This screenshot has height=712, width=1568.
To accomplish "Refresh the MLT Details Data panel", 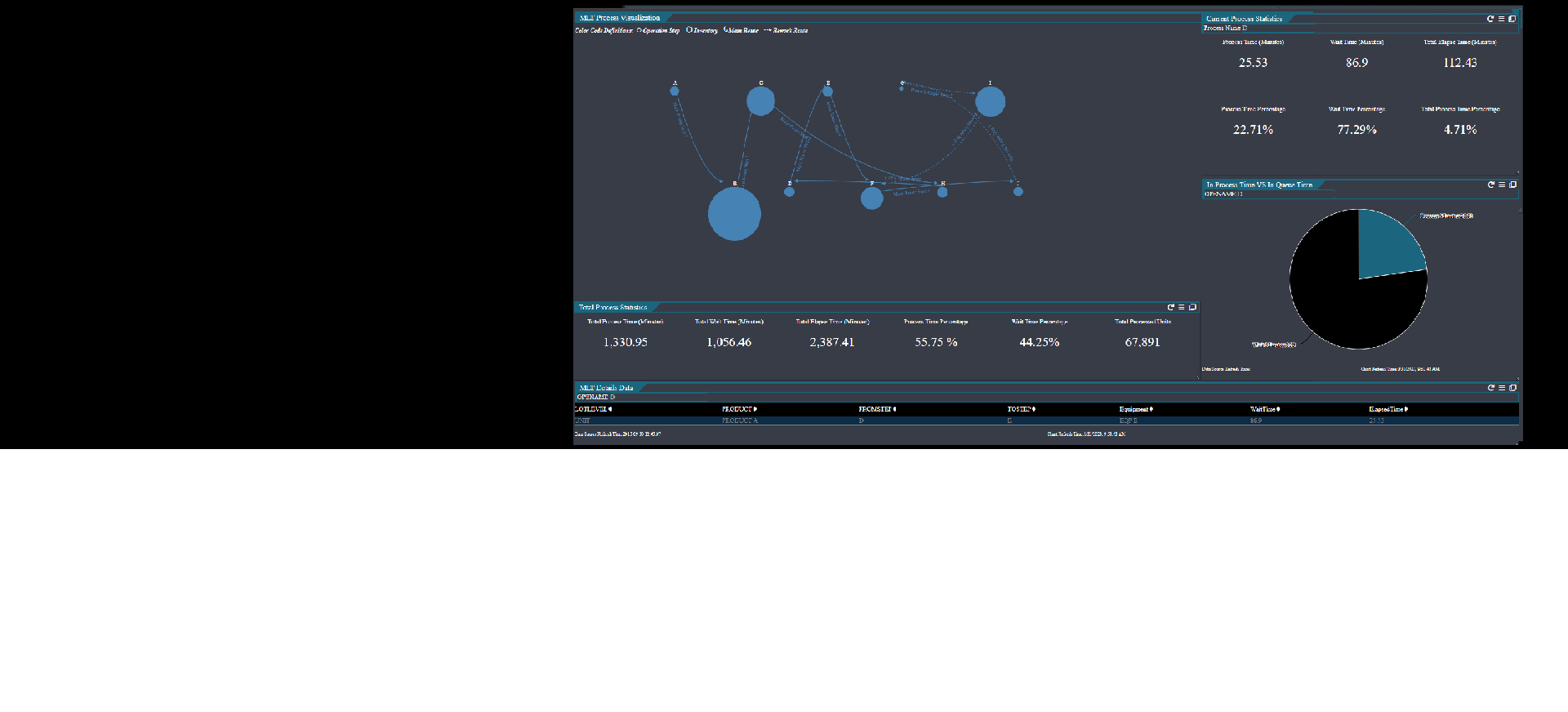I will (x=1490, y=388).
